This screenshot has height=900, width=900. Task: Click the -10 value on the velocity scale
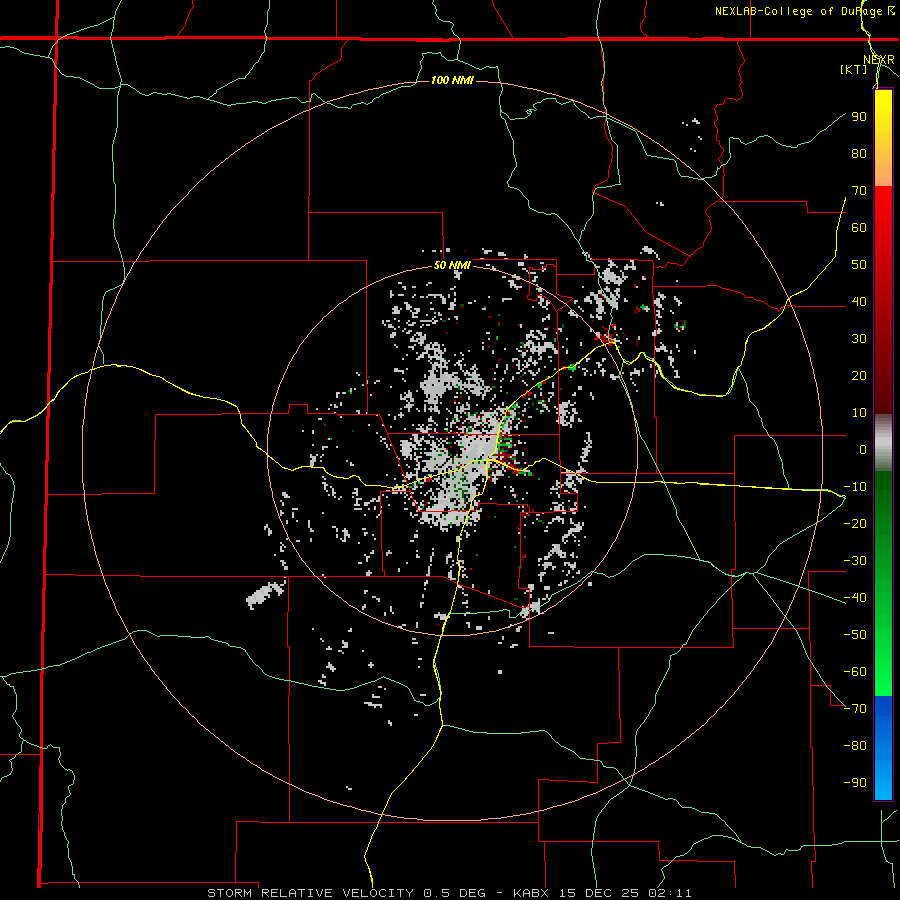click(855, 487)
